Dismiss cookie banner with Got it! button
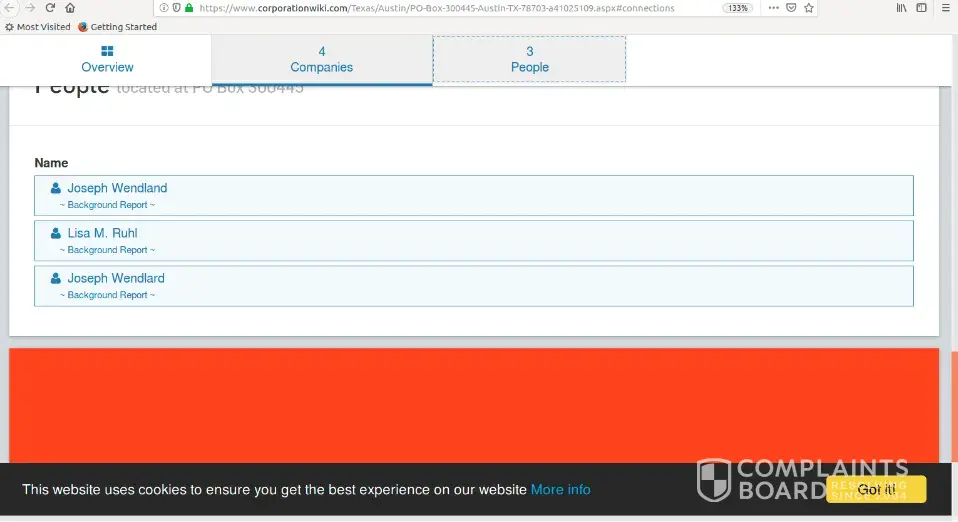958x522 pixels. 876,489
